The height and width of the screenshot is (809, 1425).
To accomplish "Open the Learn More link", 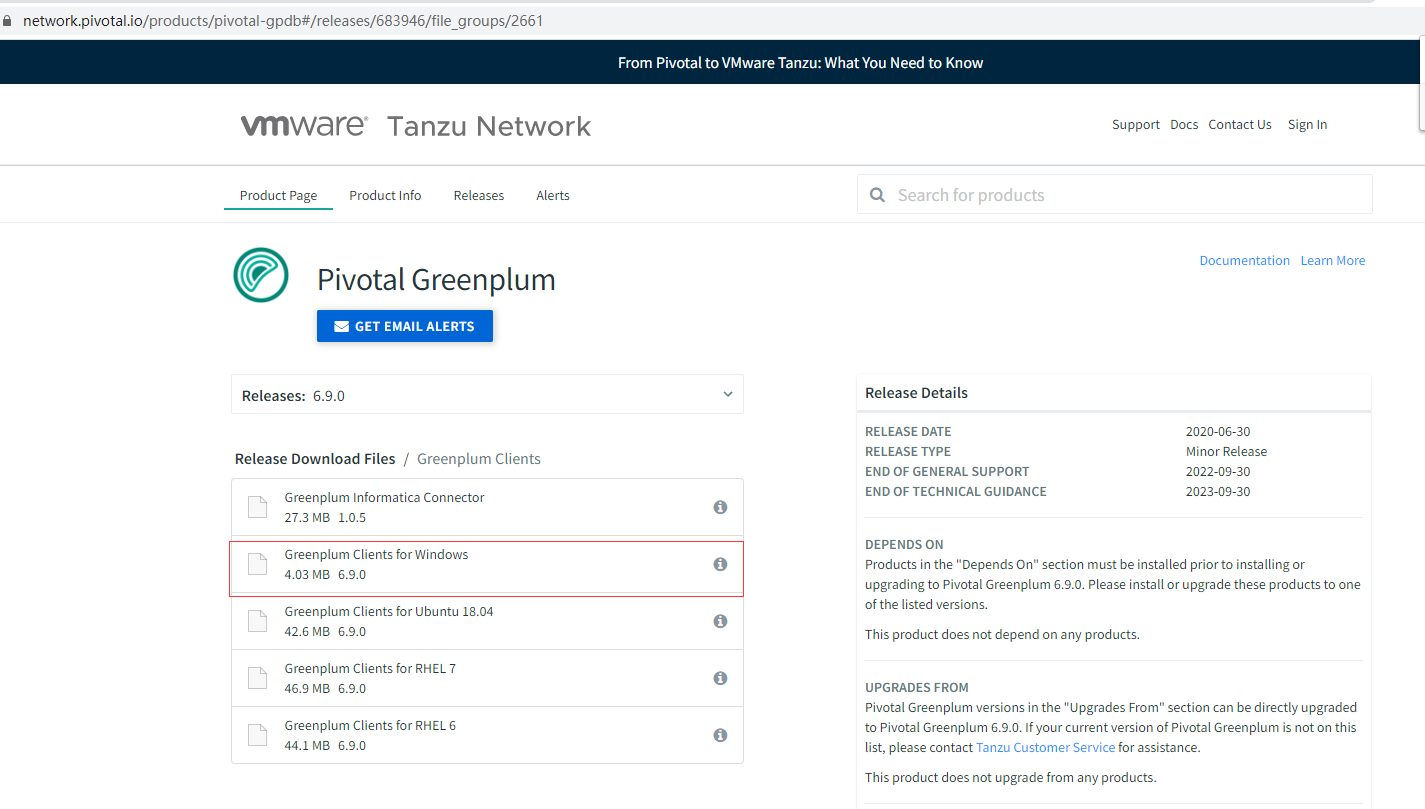I will tap(1333, 260).
